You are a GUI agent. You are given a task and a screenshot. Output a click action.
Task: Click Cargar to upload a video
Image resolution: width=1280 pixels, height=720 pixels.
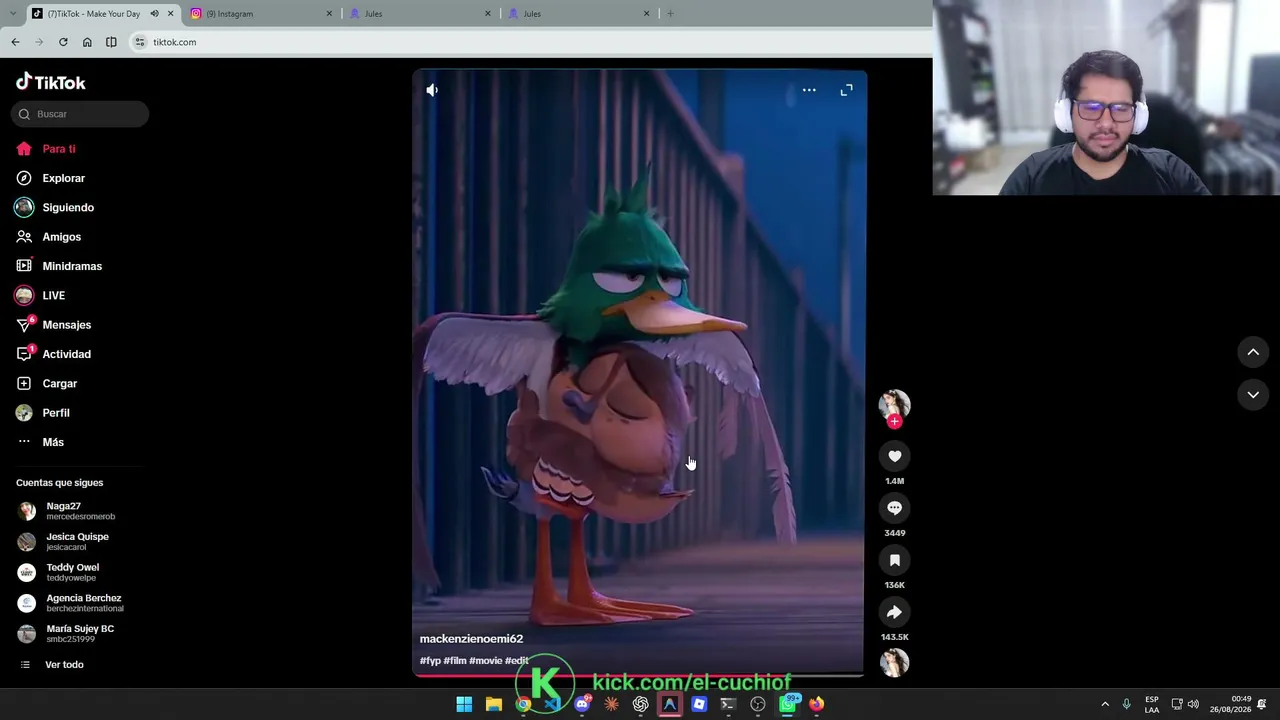(46, 384)
